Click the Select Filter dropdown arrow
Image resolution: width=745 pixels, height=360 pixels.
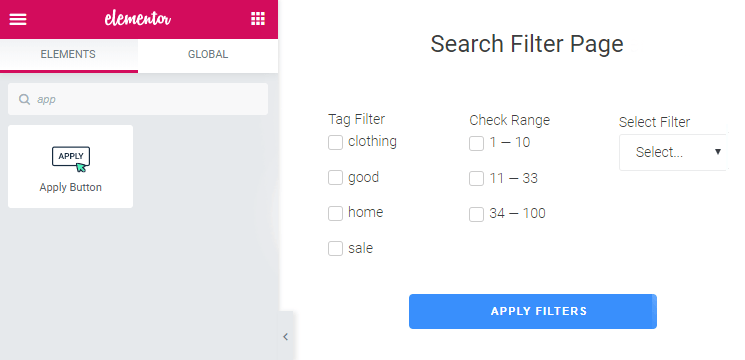718,152
